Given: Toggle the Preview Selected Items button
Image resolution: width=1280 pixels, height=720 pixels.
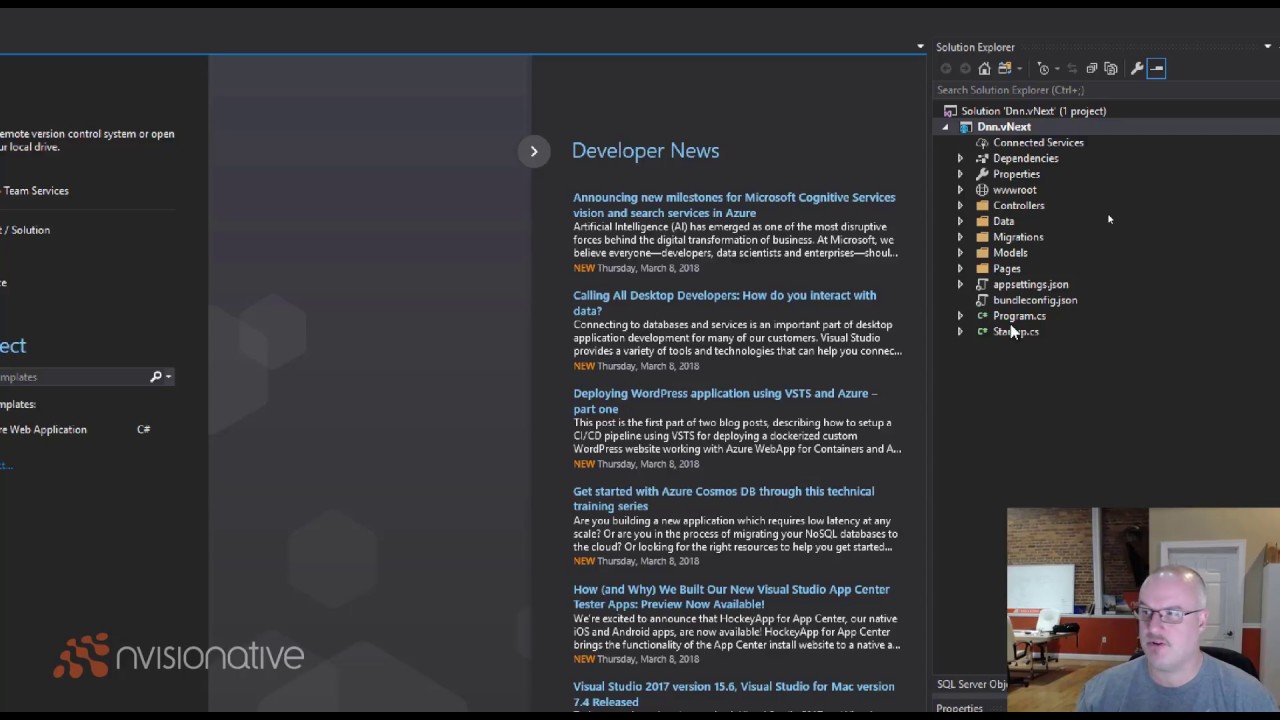Looking at the screenshot, I should click(1157, 68).
